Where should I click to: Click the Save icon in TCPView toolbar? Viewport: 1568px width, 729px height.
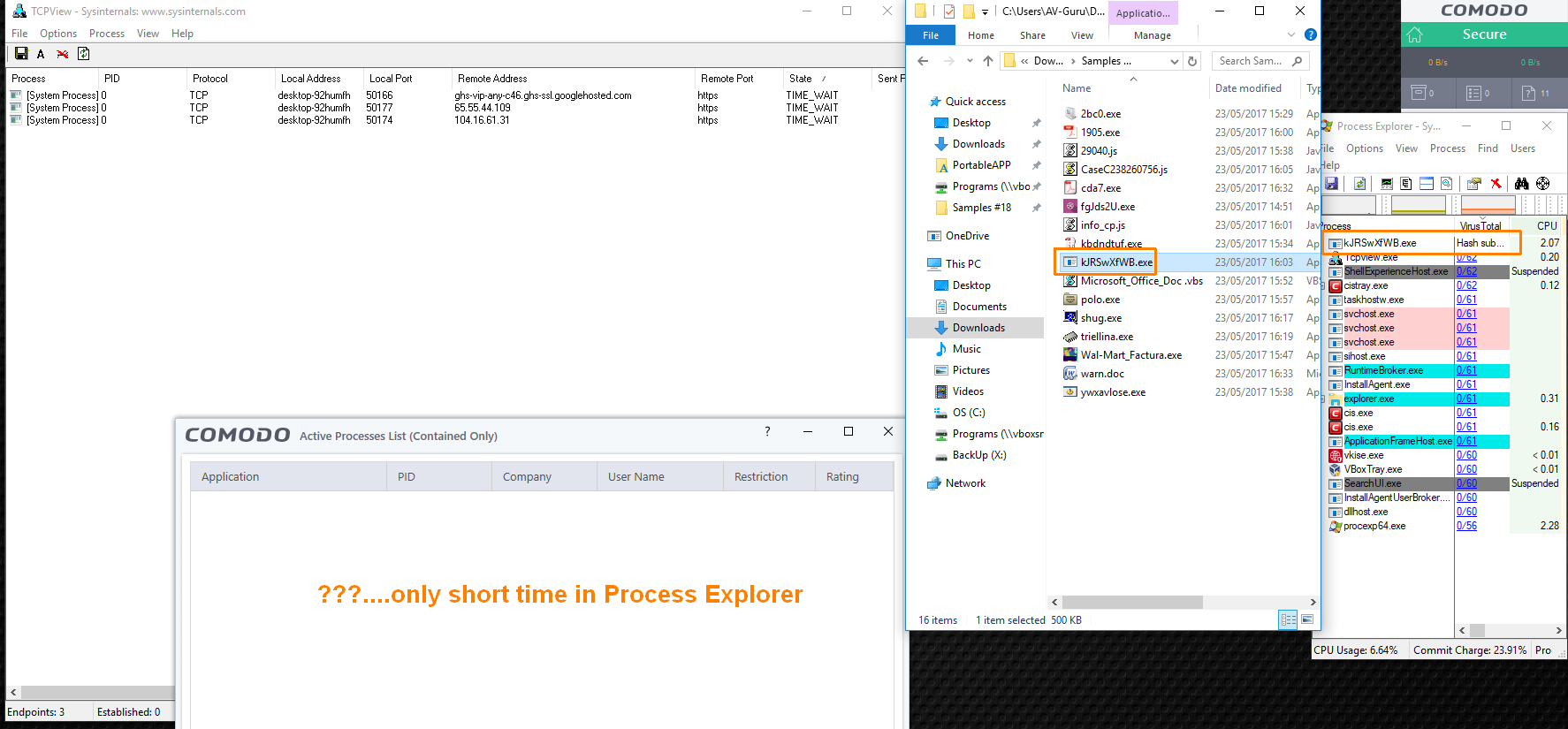click(x=21, y=54)
